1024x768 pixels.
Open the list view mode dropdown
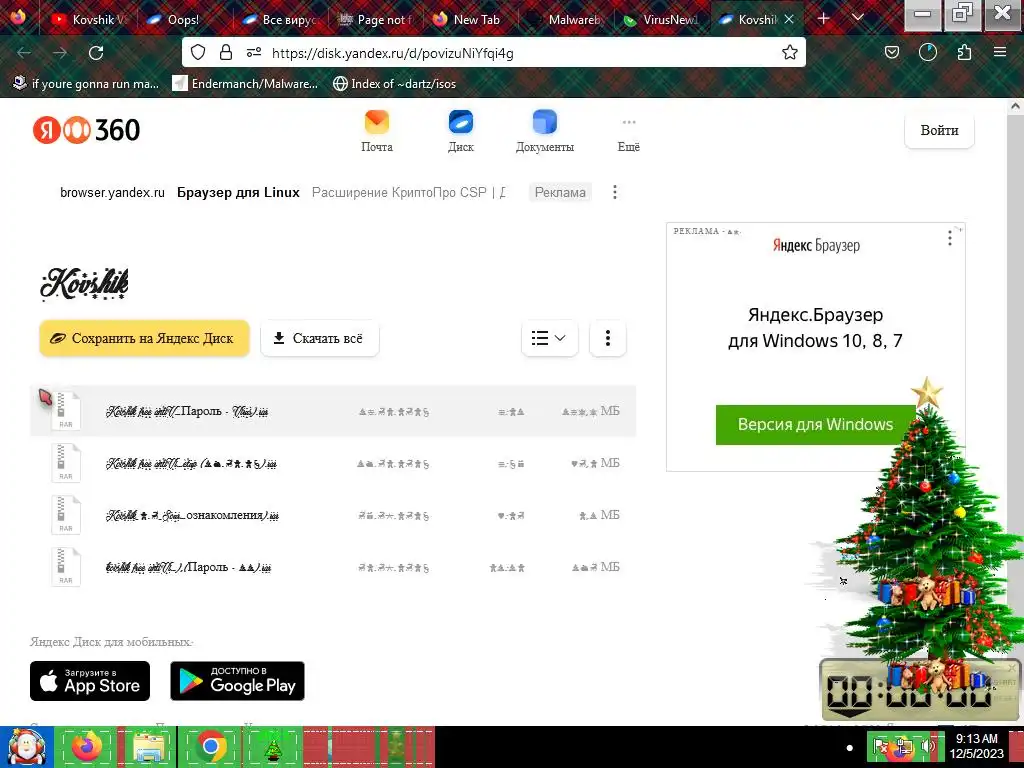coord(549,338)
